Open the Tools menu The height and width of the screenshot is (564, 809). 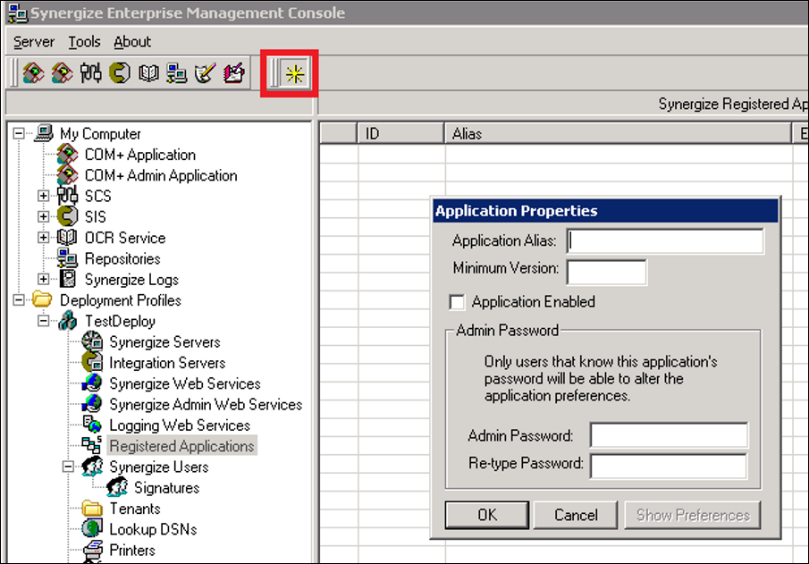(x=84, y=42)
